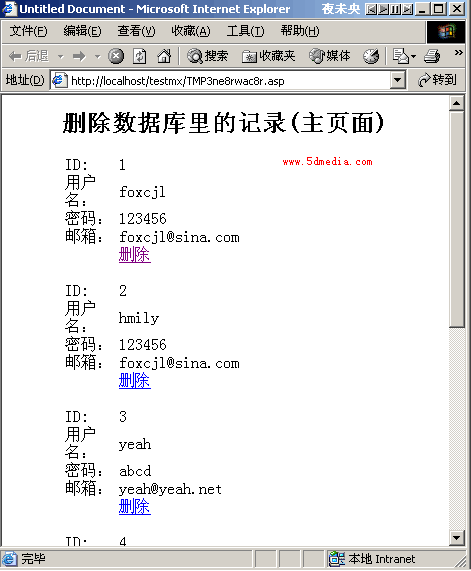Click the 删除 link for record ID 1
The width and height of the screenshot is (471, 571).
(x=134, y=255)
